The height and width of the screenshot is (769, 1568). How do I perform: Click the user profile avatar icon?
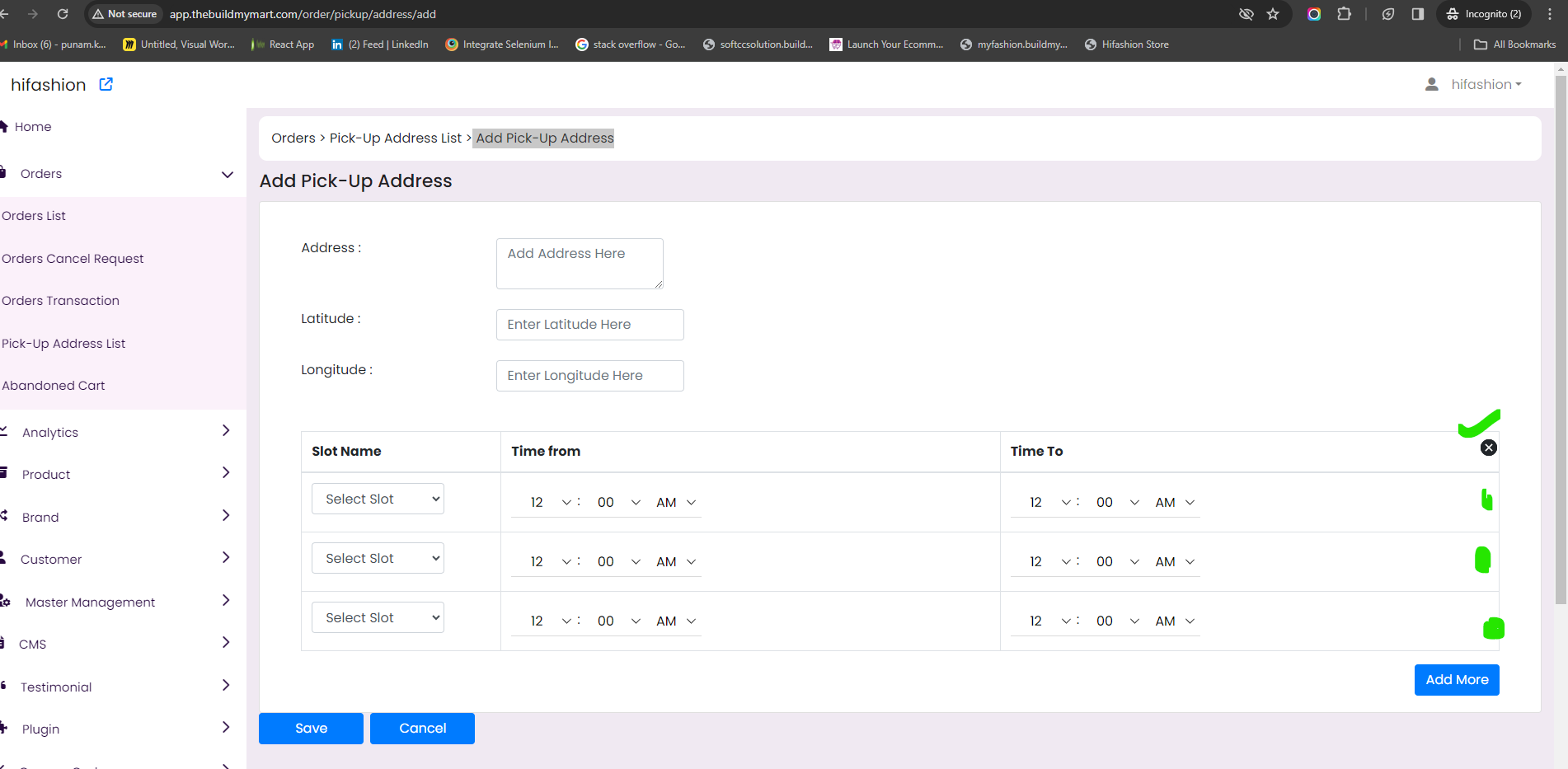(1432, 84)
